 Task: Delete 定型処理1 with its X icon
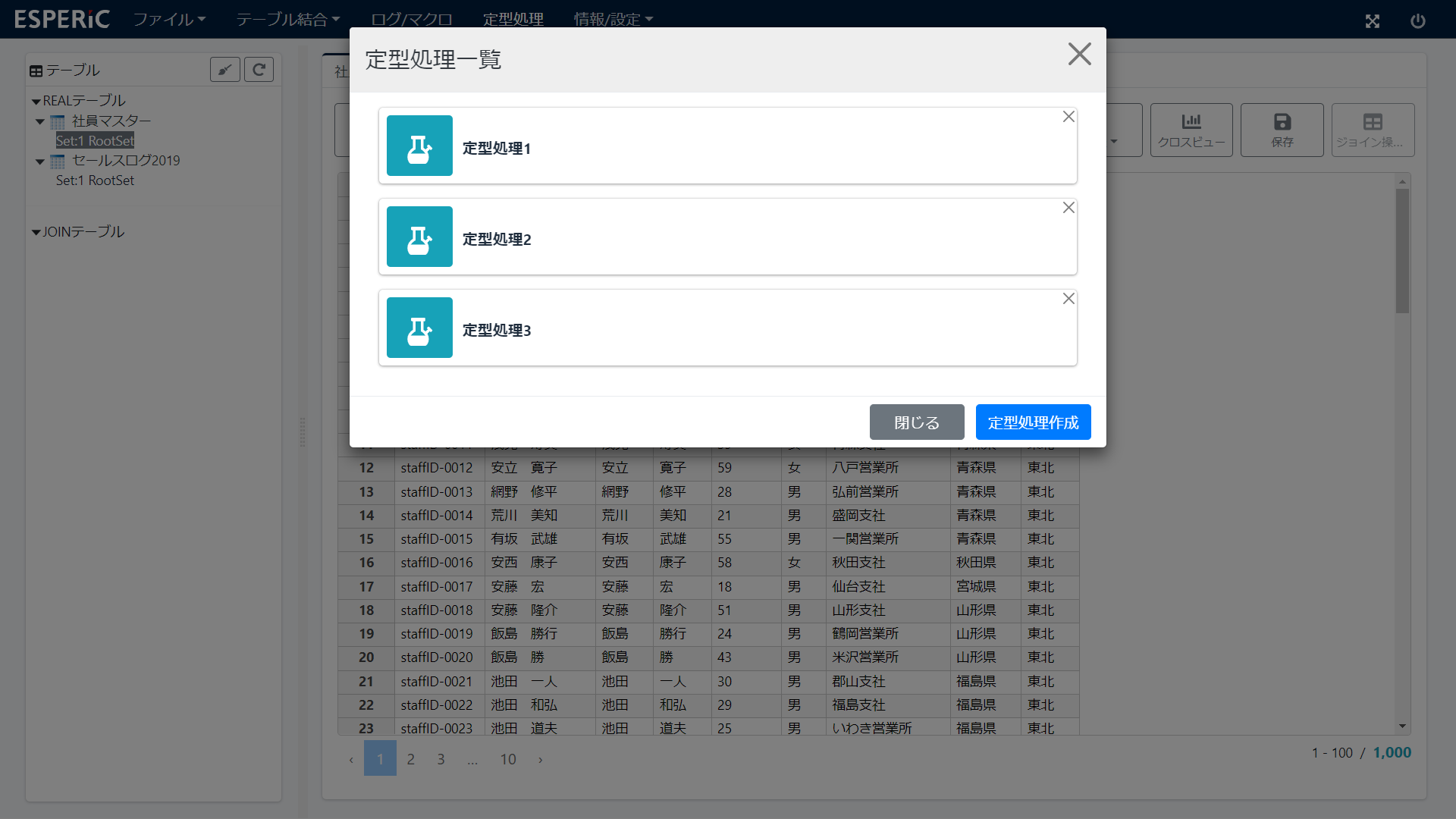point(1068,117)
